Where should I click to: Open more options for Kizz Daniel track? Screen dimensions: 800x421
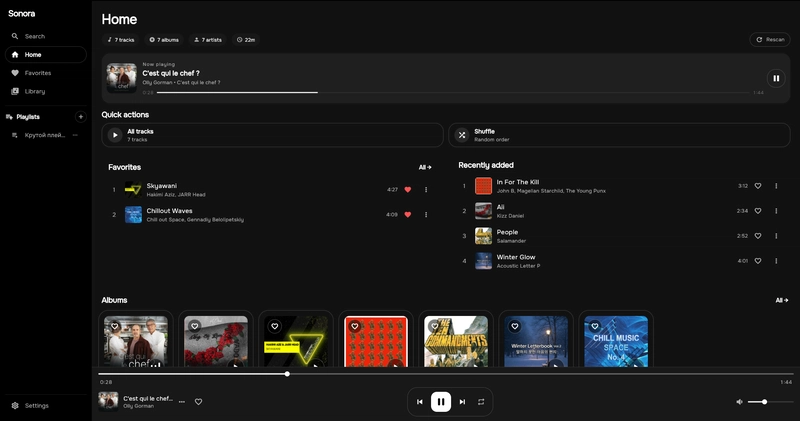pos(777,211)
